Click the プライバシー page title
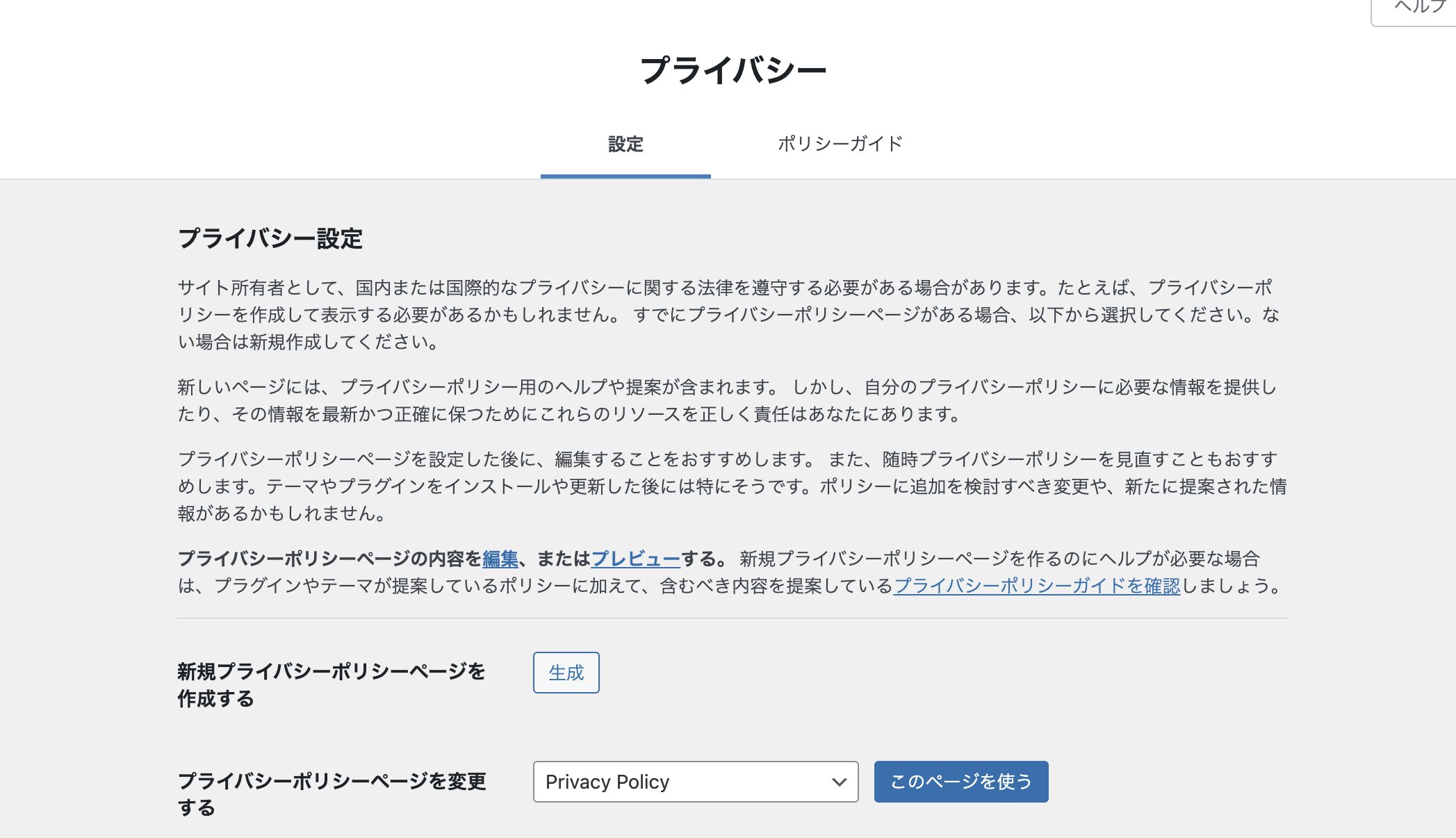Image resolution: width=1456 pixels, height=838 pixels. point(733,70)
